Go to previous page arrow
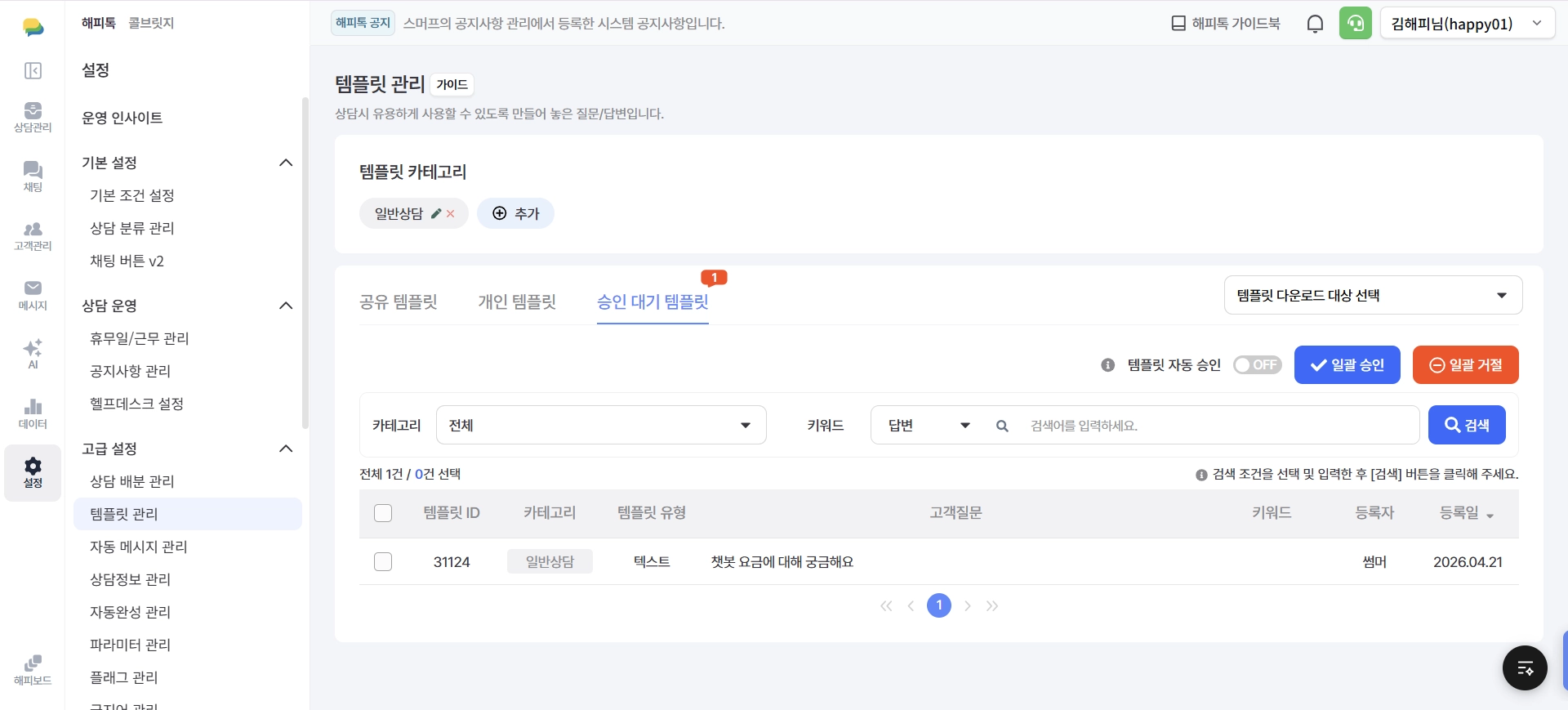The image size is (1568, 710). (x=911, y=605)
